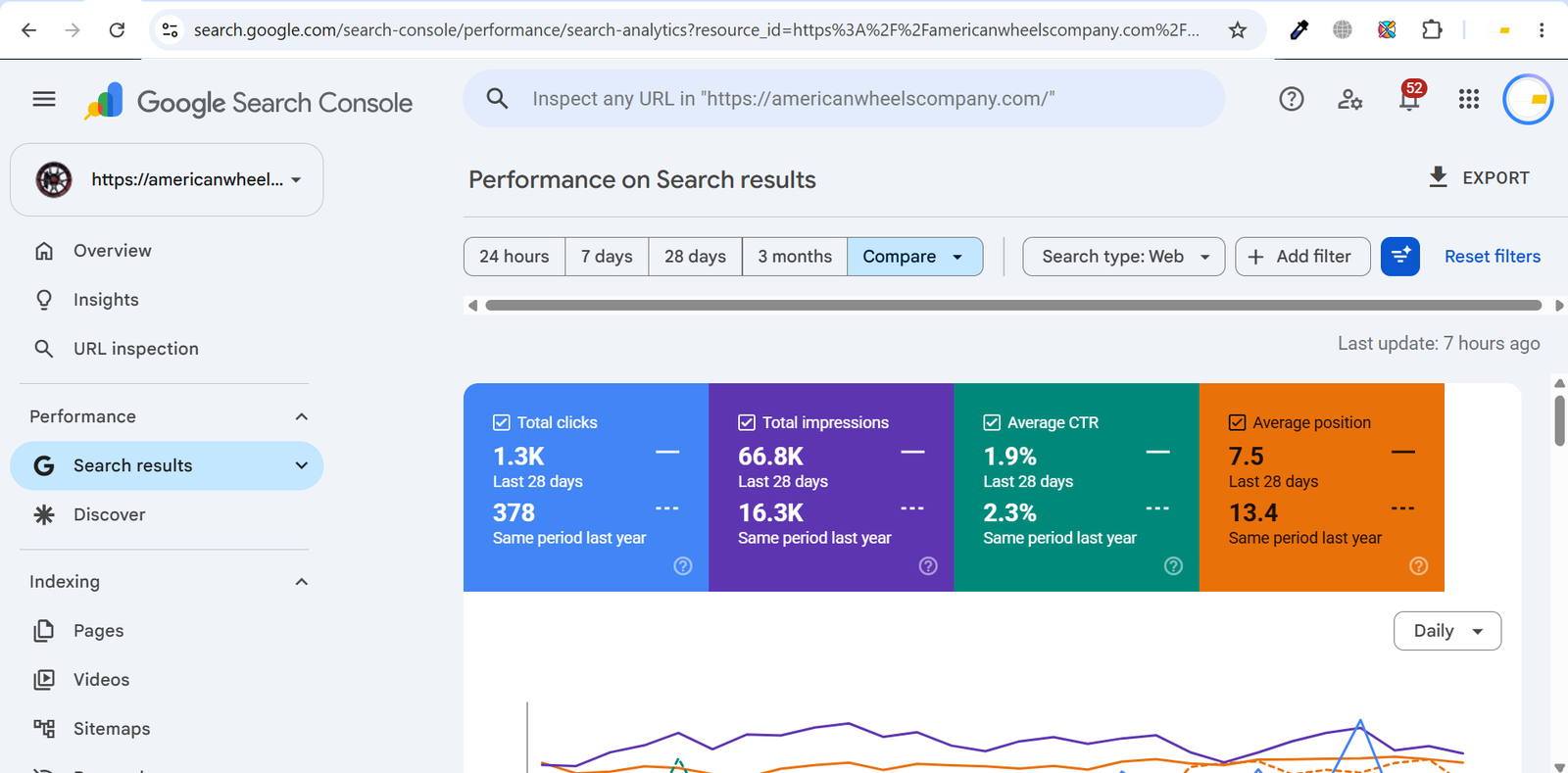Click the Add filter button
Viewport: 1568px width, 773px height.
coord(1302,257)
